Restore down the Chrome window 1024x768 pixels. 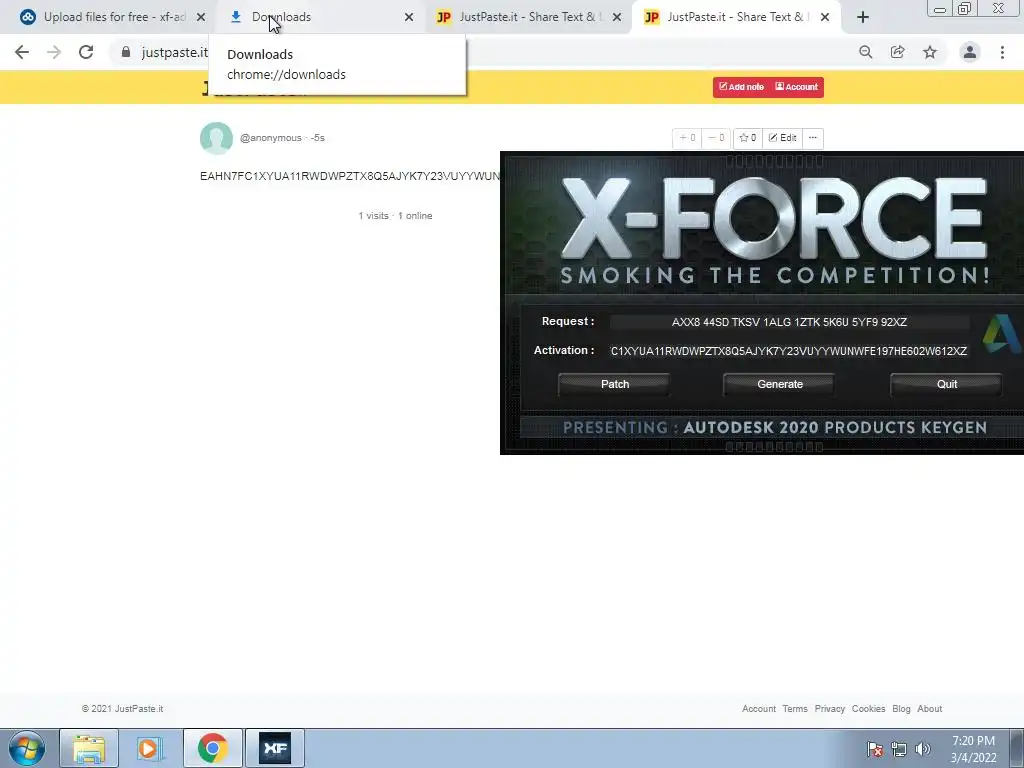coord(964,9)
